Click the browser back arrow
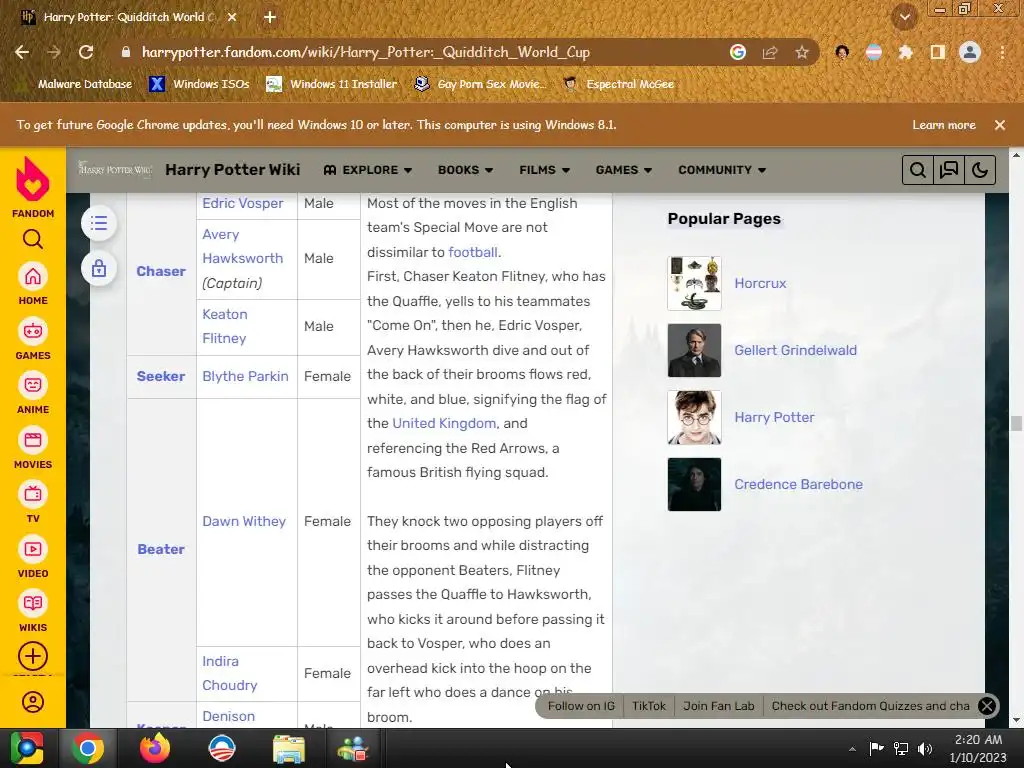Image resolution: width=1024 pixels, height=768 pixels. click(x=22, y=52)
